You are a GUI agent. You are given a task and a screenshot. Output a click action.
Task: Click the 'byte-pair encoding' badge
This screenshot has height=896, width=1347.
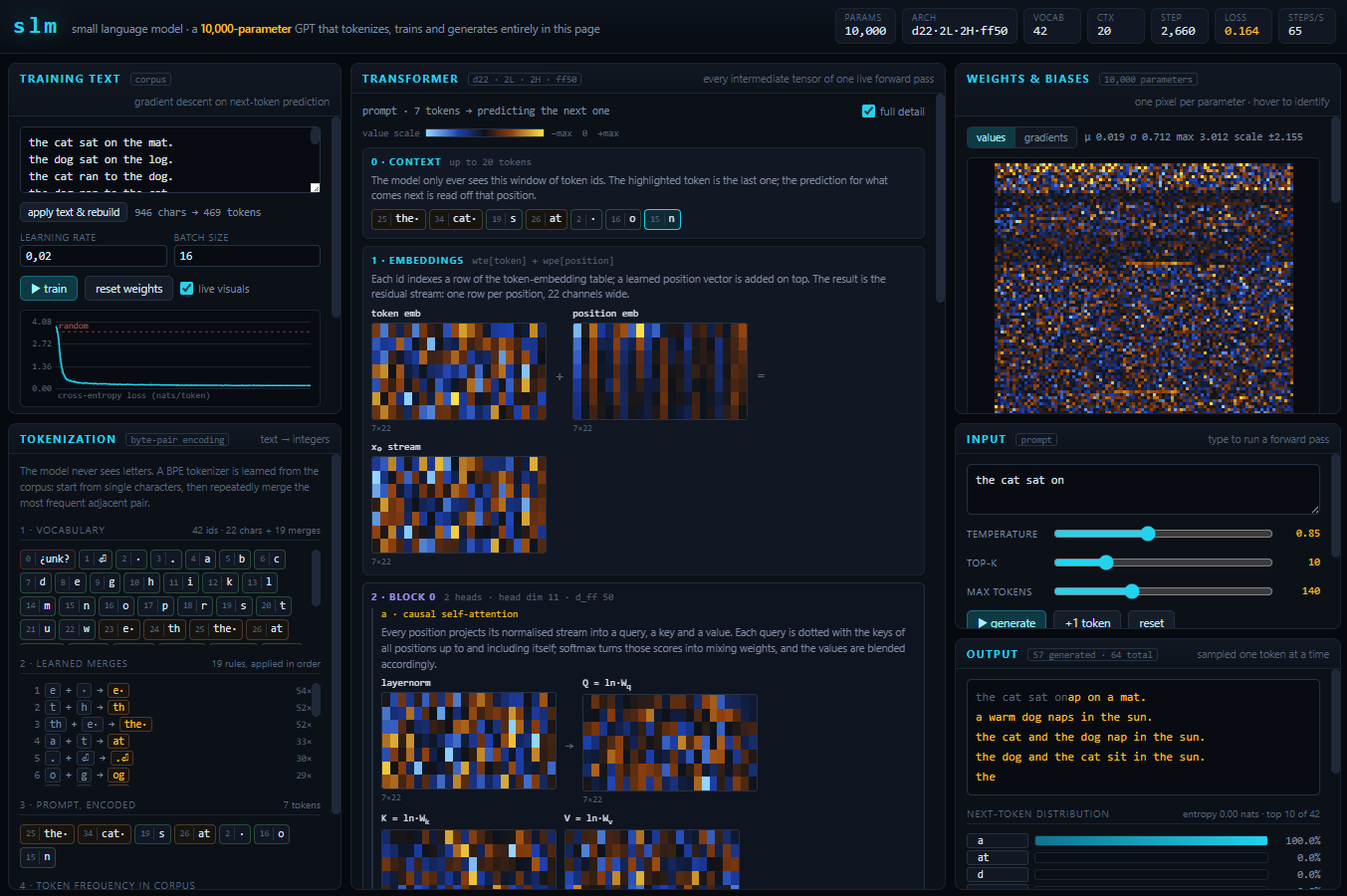(x=177, y=440)
